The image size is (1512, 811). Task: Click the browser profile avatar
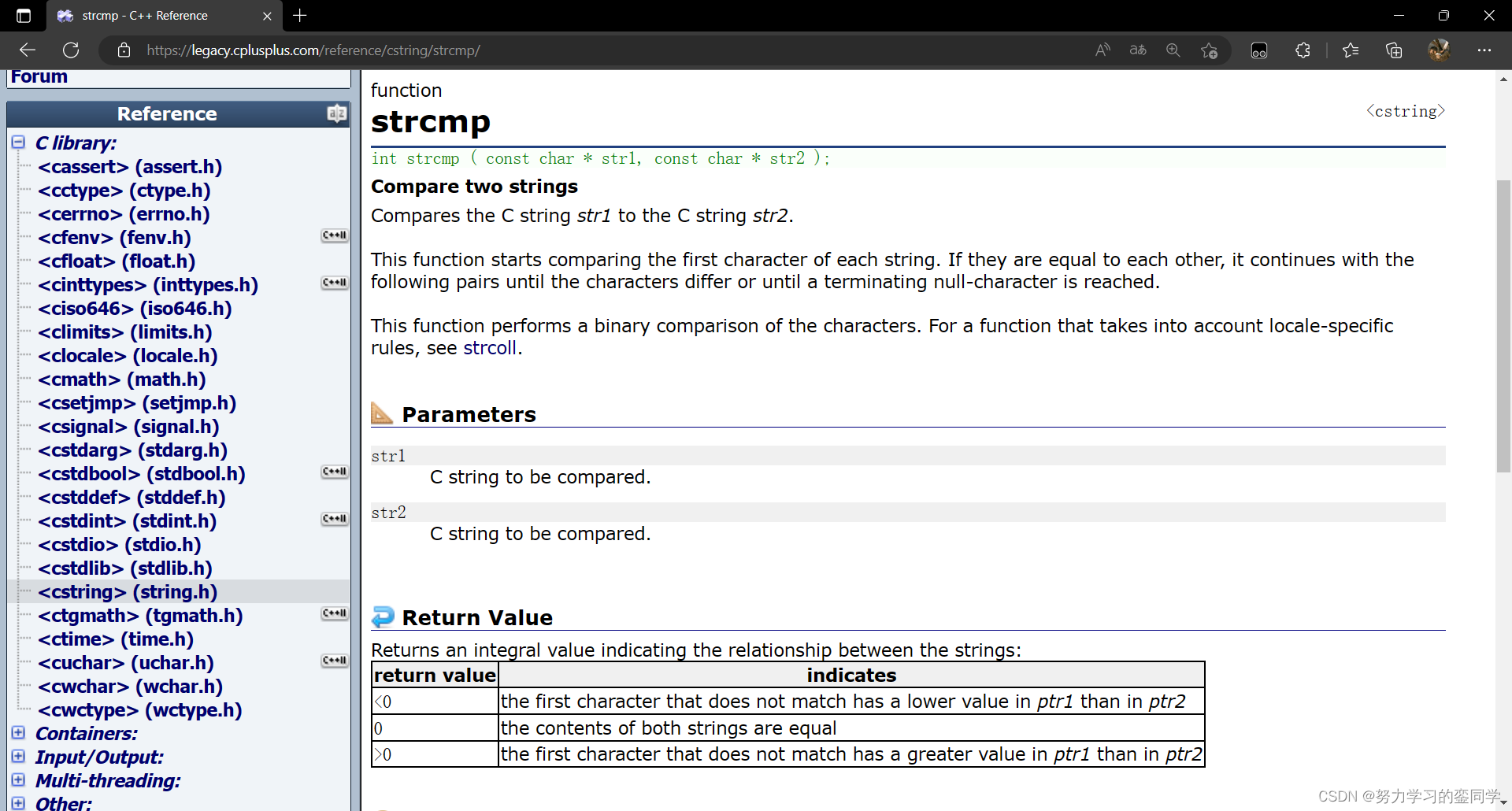(1439, 50)
